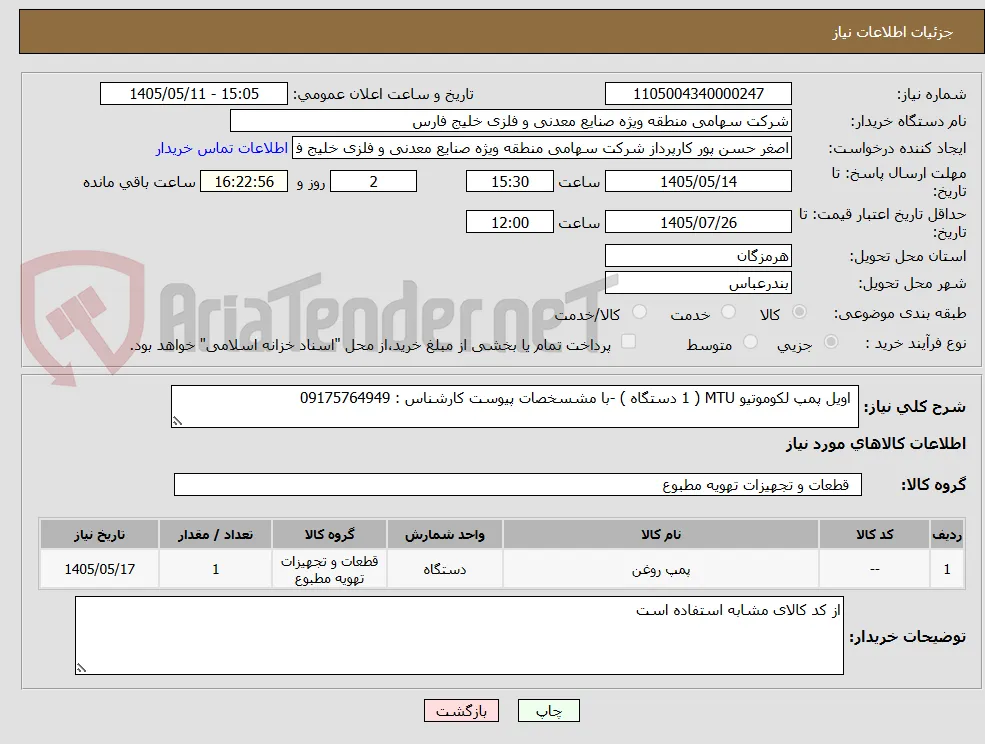
Task: Toggle the treasury documents payment checkbox
Action: 628,342
